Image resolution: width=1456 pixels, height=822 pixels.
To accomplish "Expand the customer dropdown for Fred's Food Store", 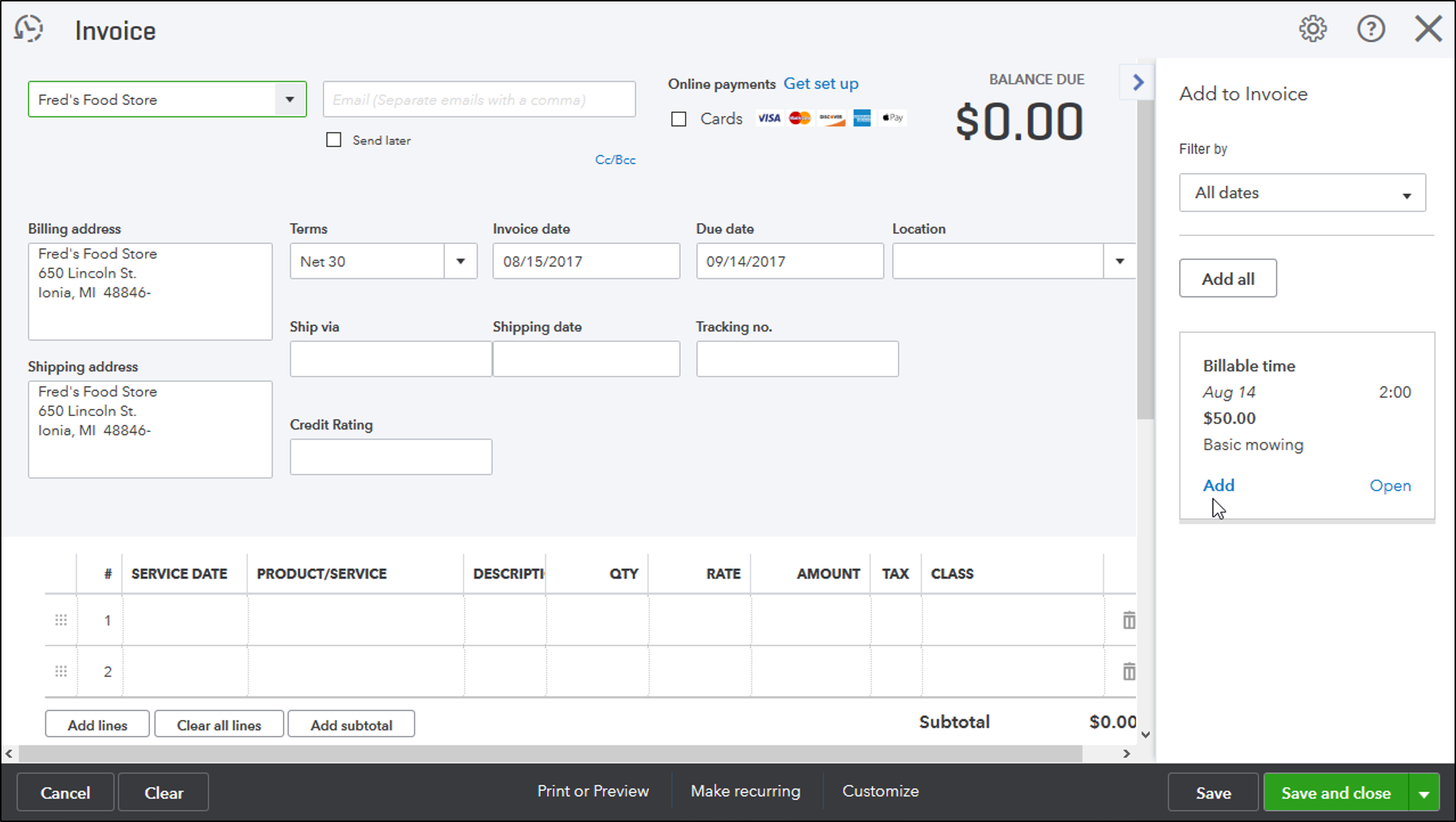I will click(290, 99).
